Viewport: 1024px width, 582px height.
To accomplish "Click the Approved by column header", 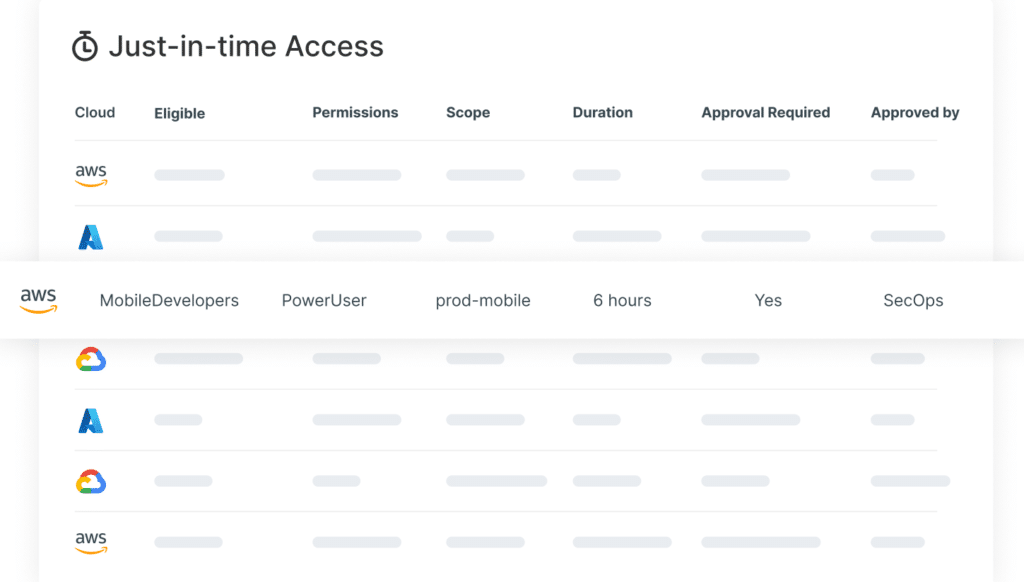I will tap(915, 112).
